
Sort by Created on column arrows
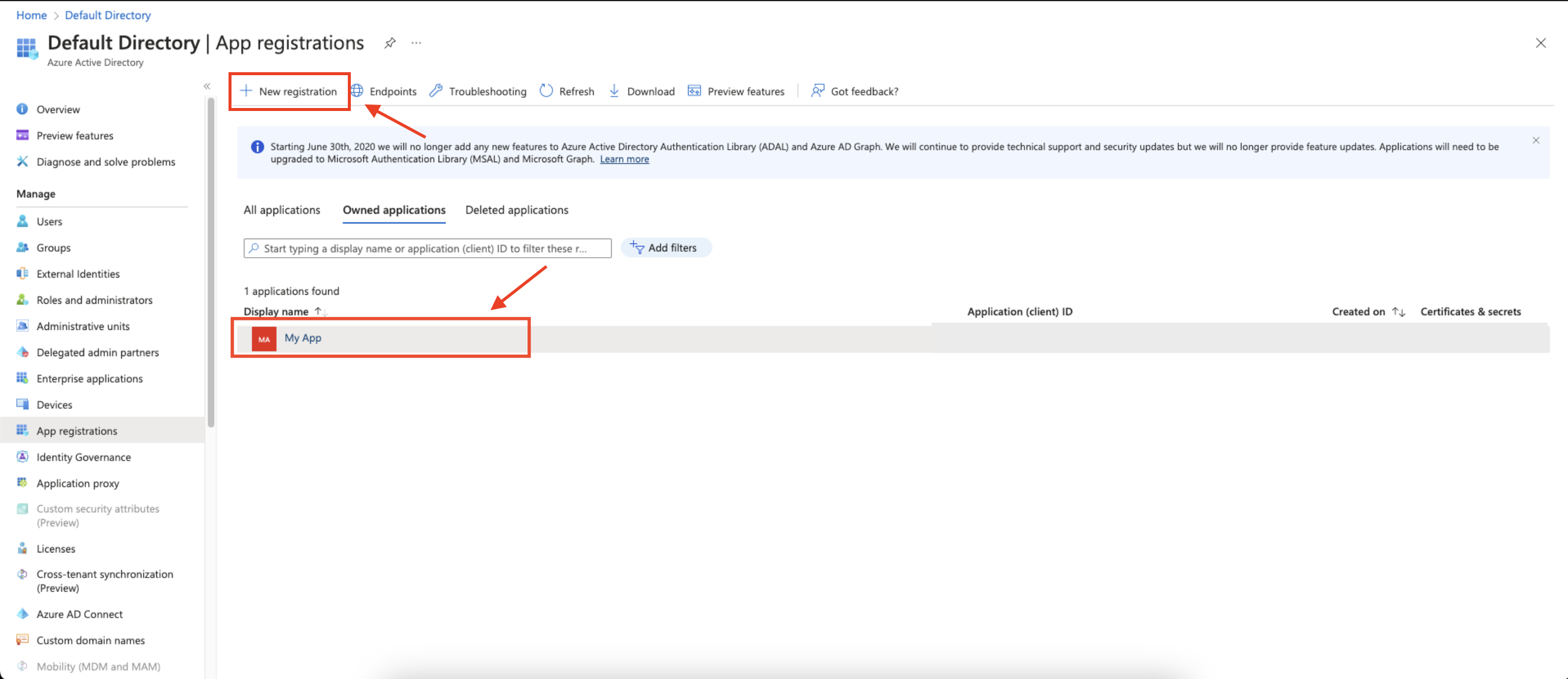click(1398, 312)
